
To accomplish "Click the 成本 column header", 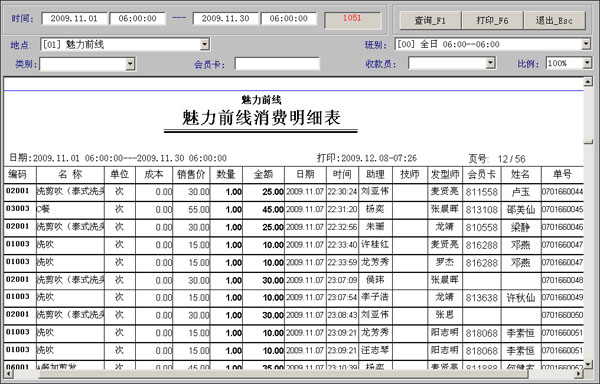I will [154, 174].
